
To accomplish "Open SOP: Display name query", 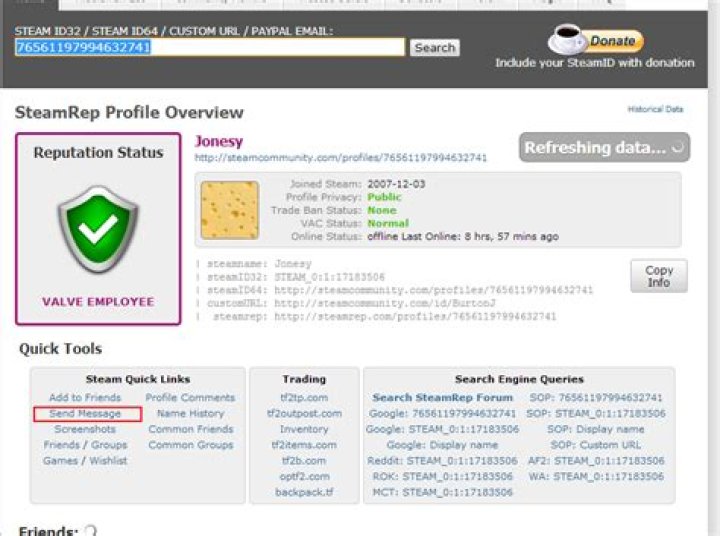I will click(x=596, y=429).
